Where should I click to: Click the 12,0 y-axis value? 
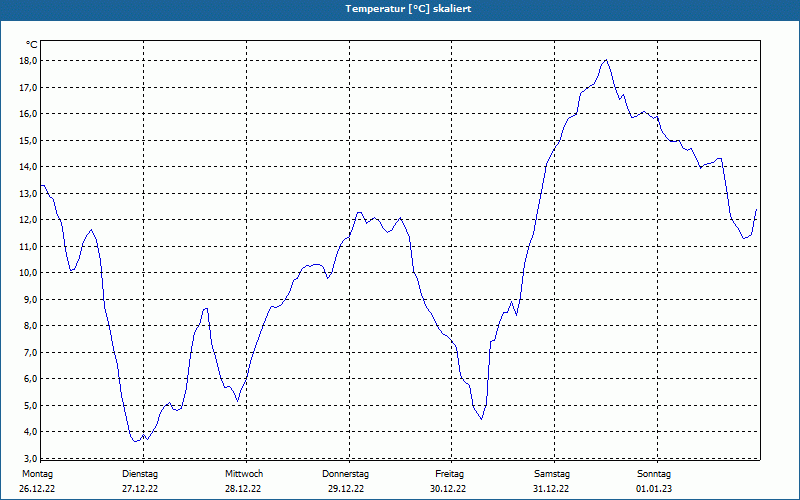click(28, 220)
